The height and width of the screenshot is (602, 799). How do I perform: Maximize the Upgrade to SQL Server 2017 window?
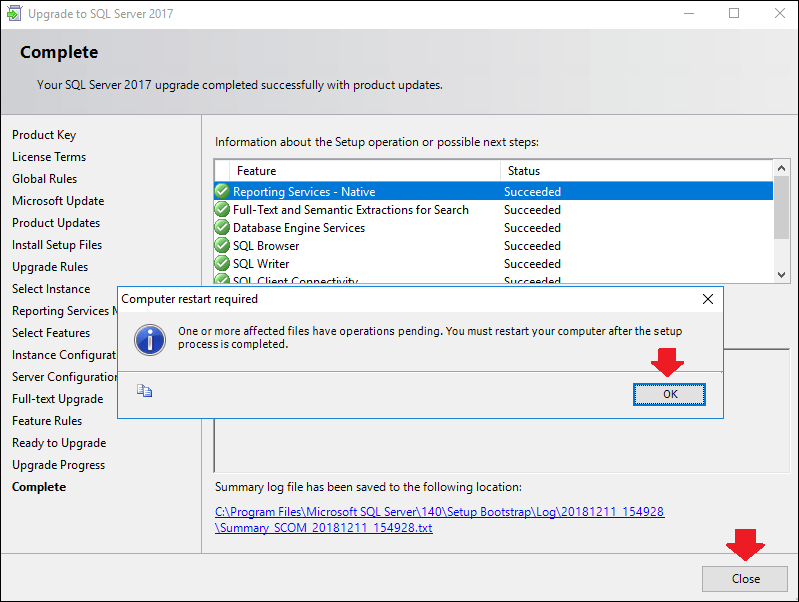(734, 13)
